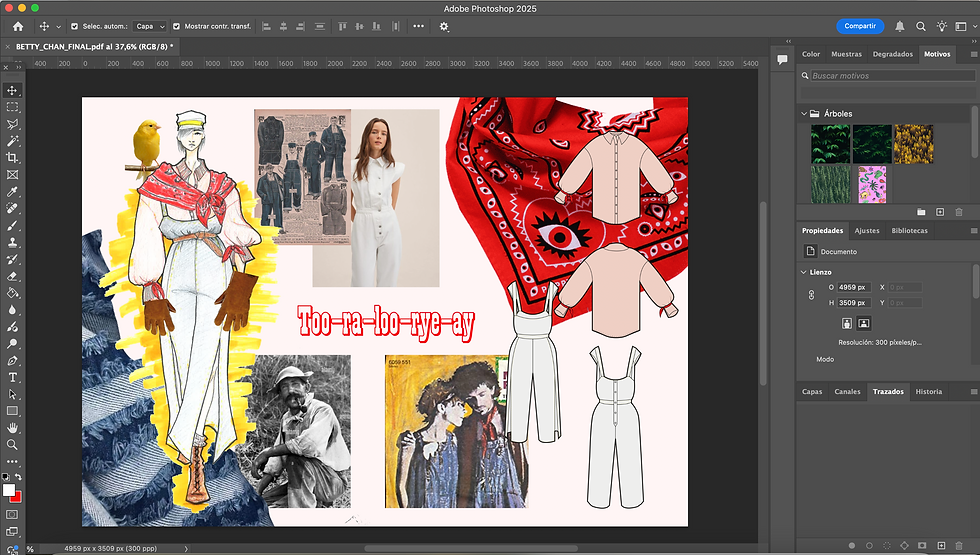Select the Horizontal Type tool
This screenshot has height=555, width=980.
[12, 377]
